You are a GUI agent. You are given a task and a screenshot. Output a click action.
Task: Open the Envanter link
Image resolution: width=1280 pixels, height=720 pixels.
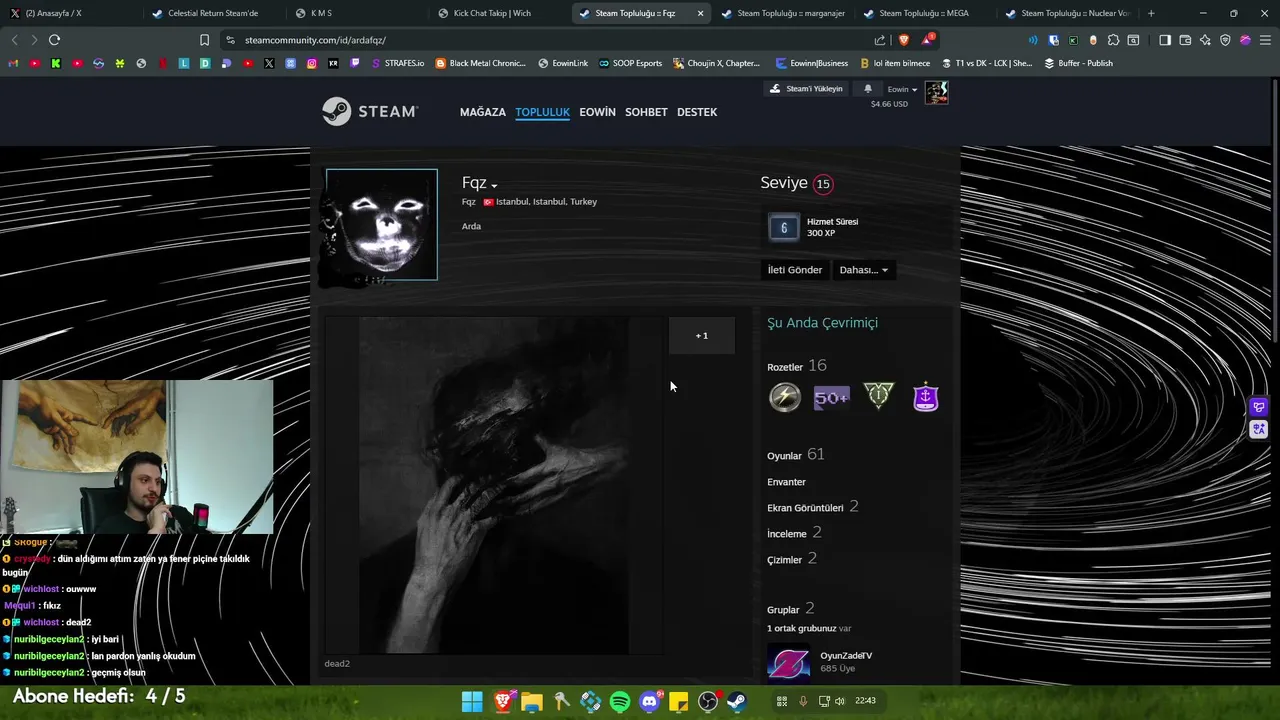[x=786, y=482]
